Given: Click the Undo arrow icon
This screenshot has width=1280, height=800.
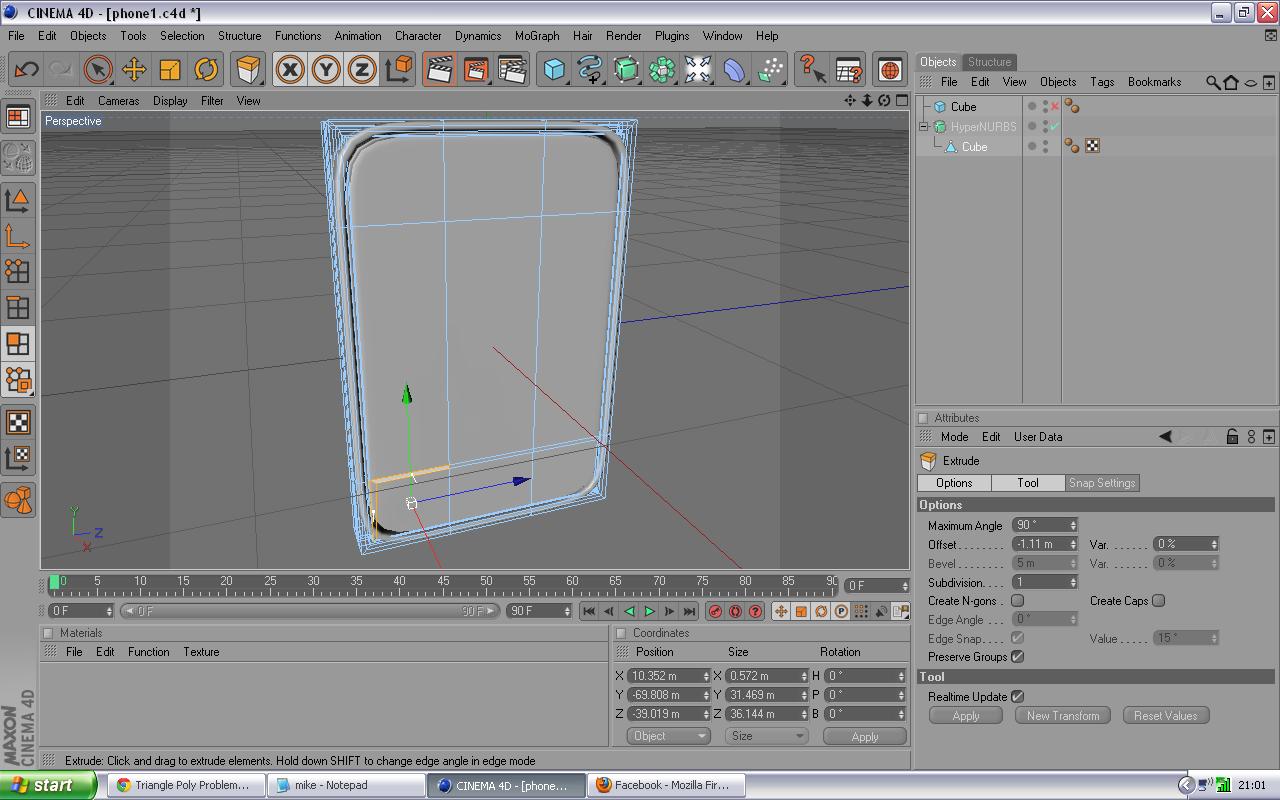Looking at the screenshot, I should point(26,69).
